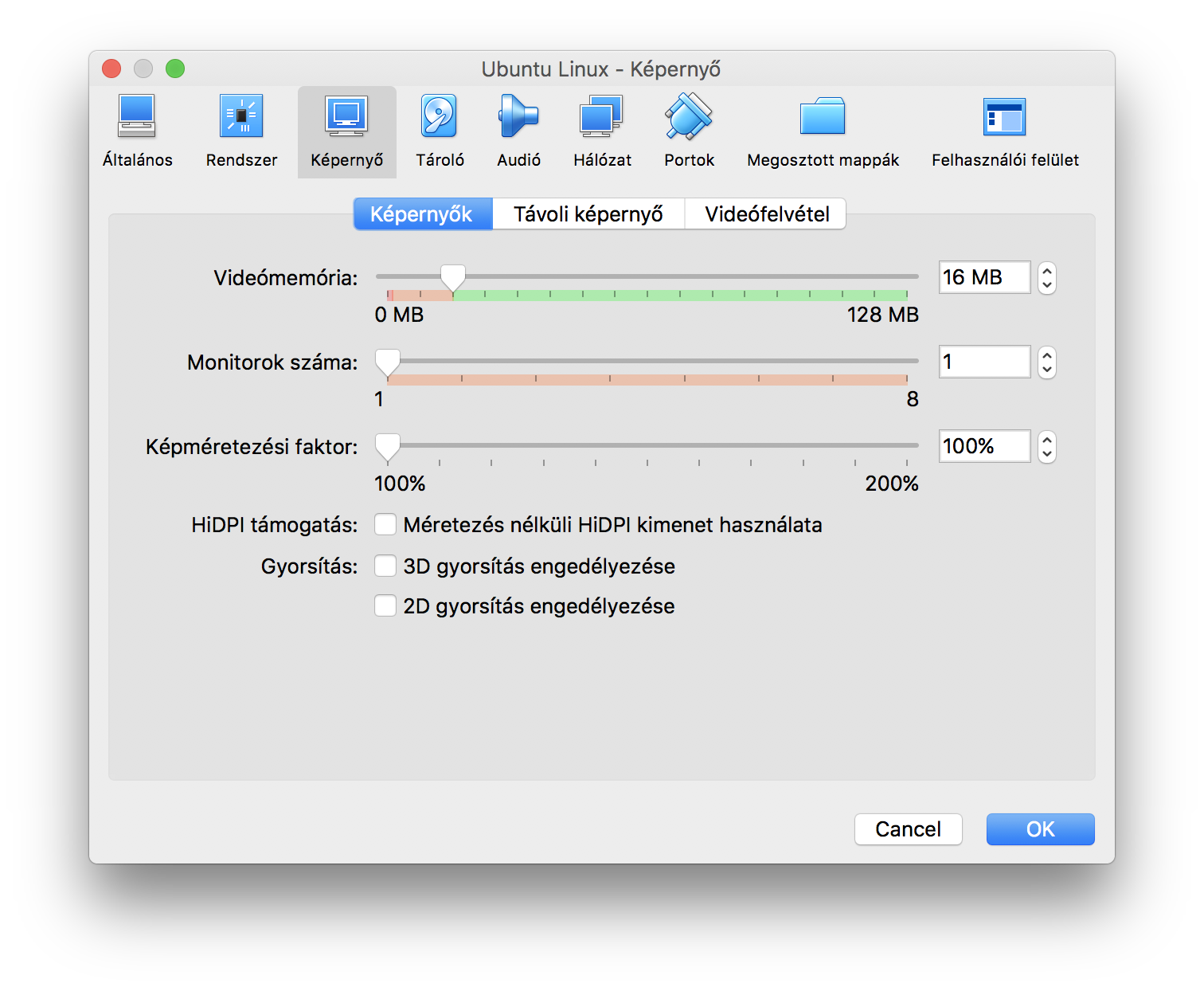Screen dimensions: 1204x991
Task: Click the 200% scale maximum label
Action: pyautogui.click(x=892, y=484)
